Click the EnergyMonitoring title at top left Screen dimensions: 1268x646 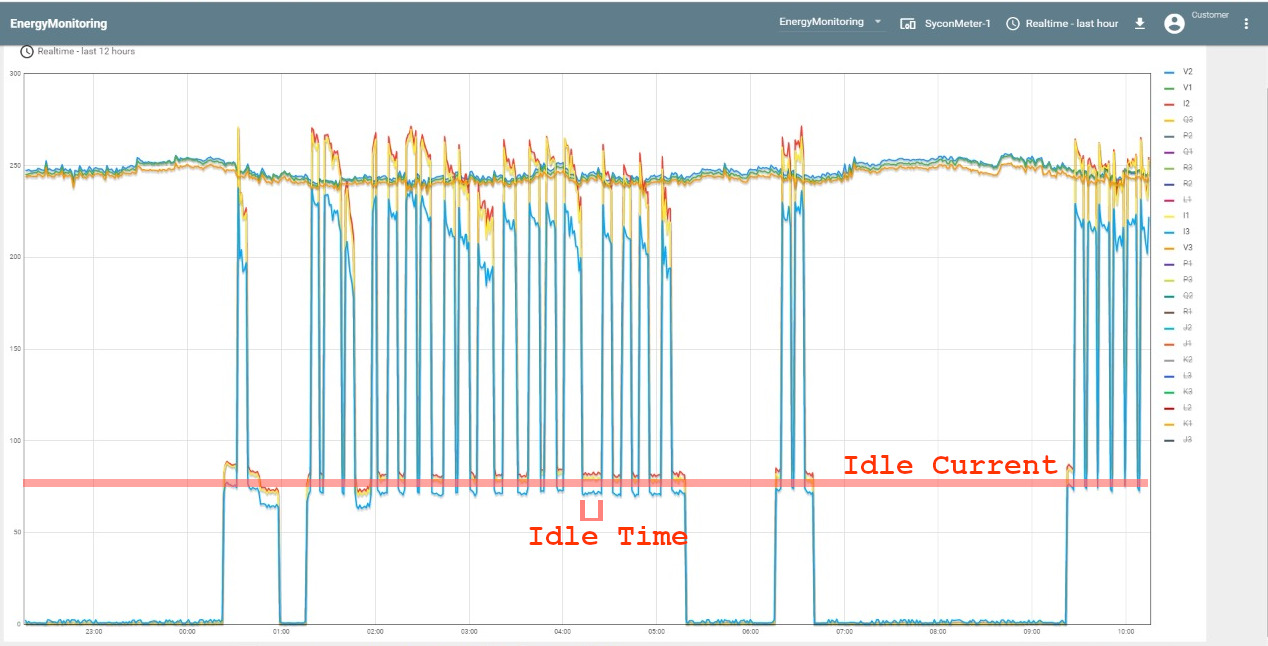58,23
